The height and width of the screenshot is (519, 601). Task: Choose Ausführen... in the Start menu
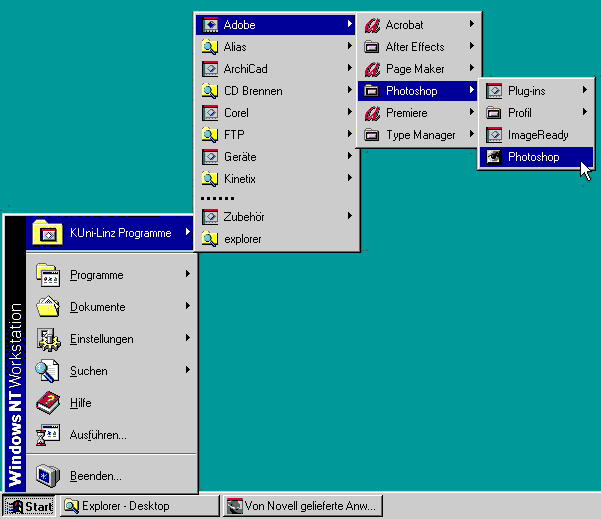click(112, 435)
